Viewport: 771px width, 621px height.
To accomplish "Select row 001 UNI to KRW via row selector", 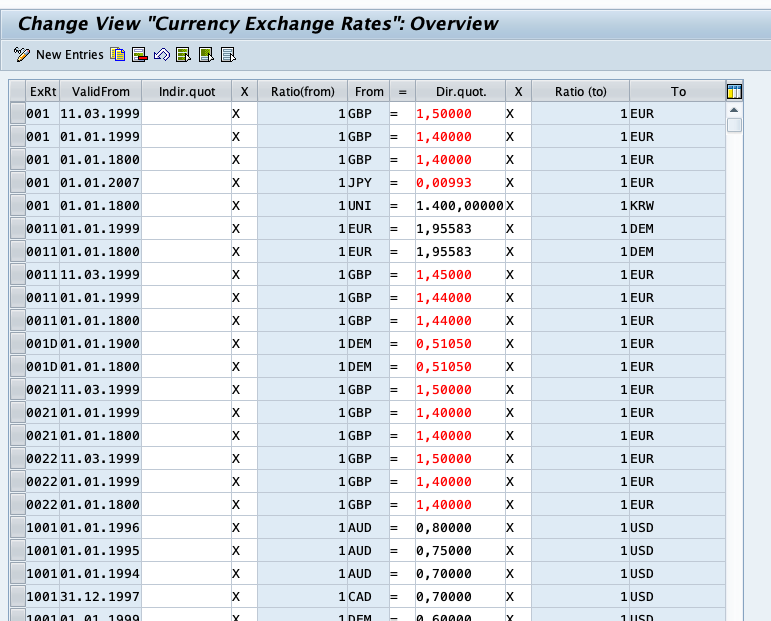I will click(x=18, y=206).
